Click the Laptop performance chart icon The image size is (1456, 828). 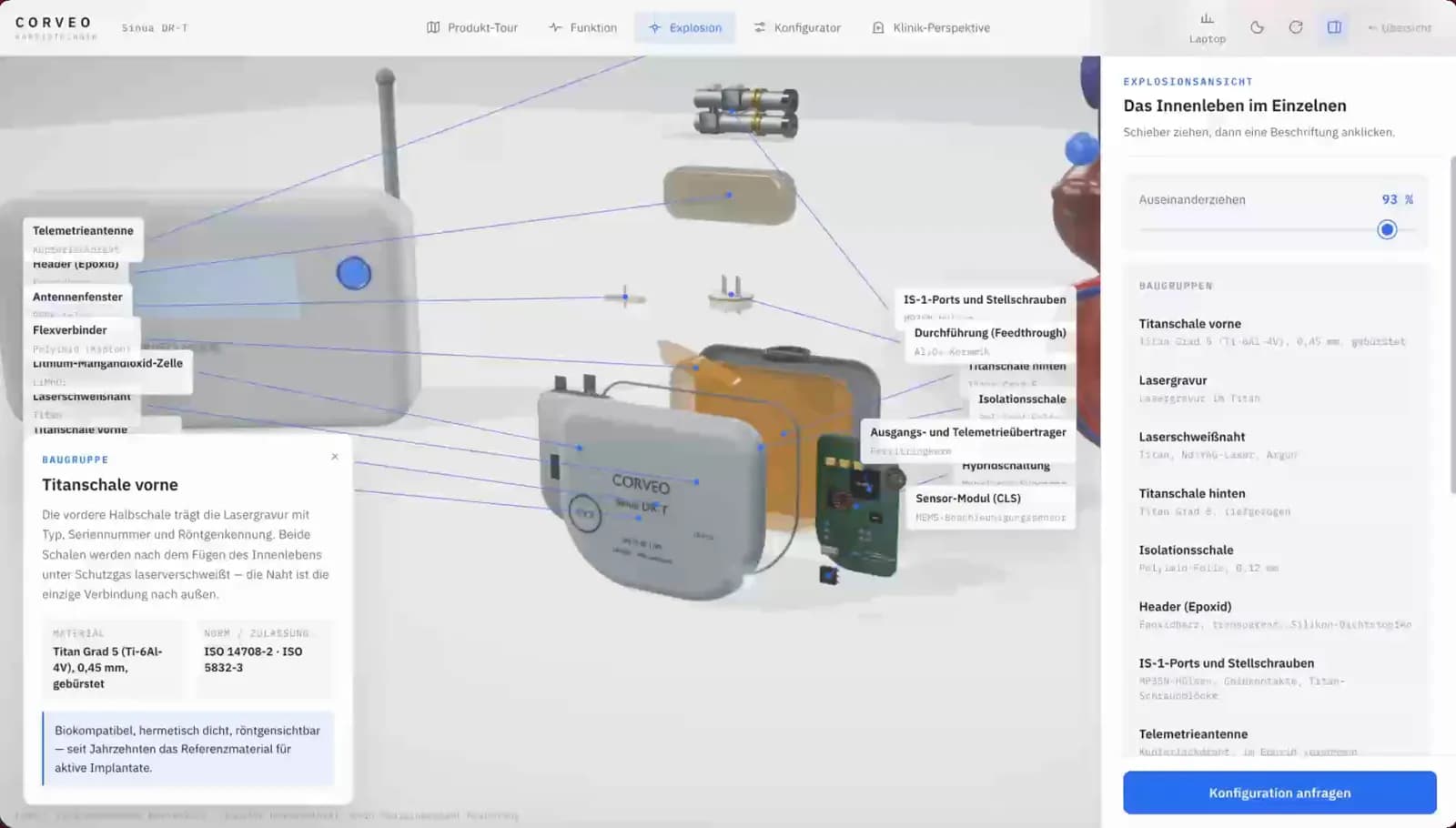tap(1207, 28)
